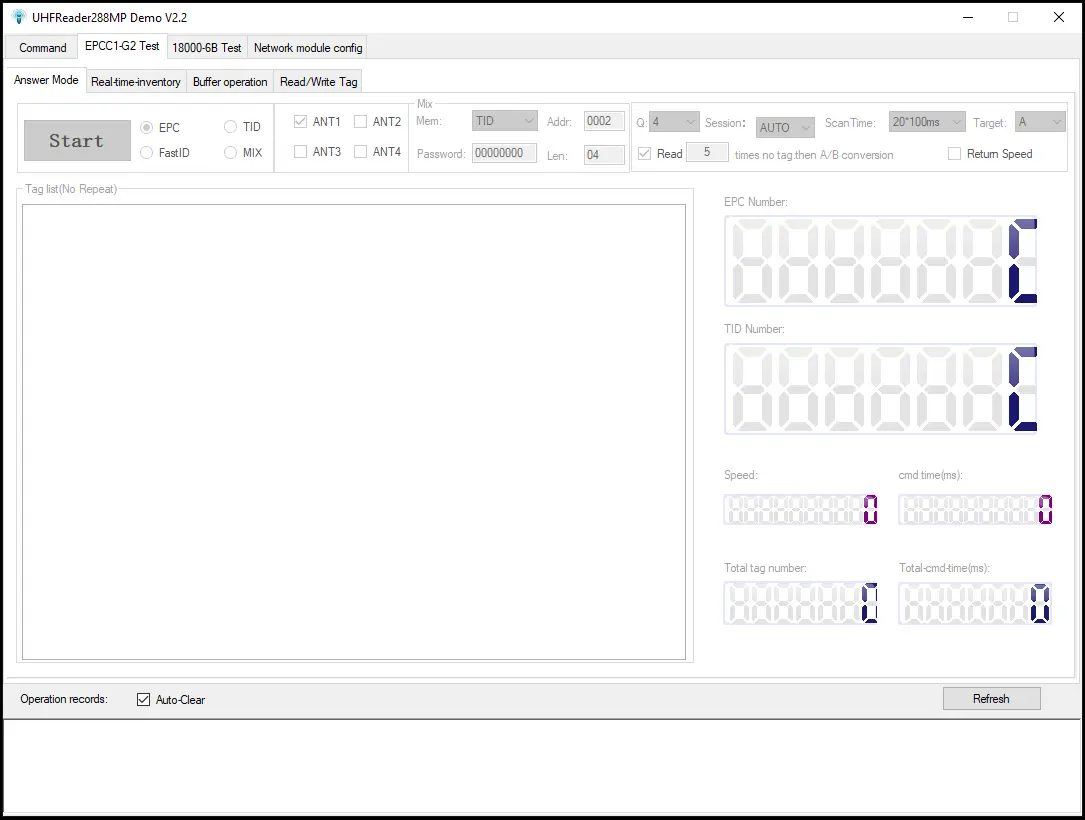Click the Refresh button
The width and height of the screenshot is (1085, 820).
click(991, 699)
